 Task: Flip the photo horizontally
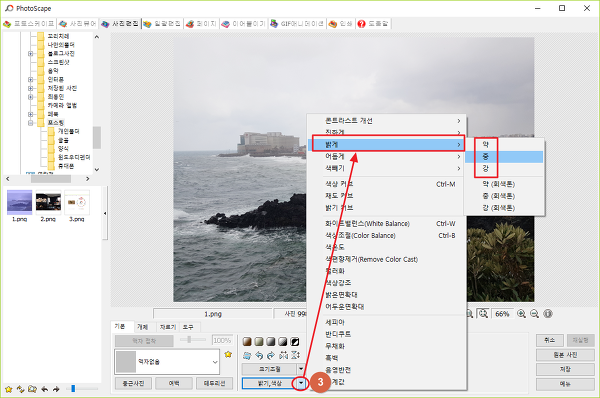click(283, 356)
